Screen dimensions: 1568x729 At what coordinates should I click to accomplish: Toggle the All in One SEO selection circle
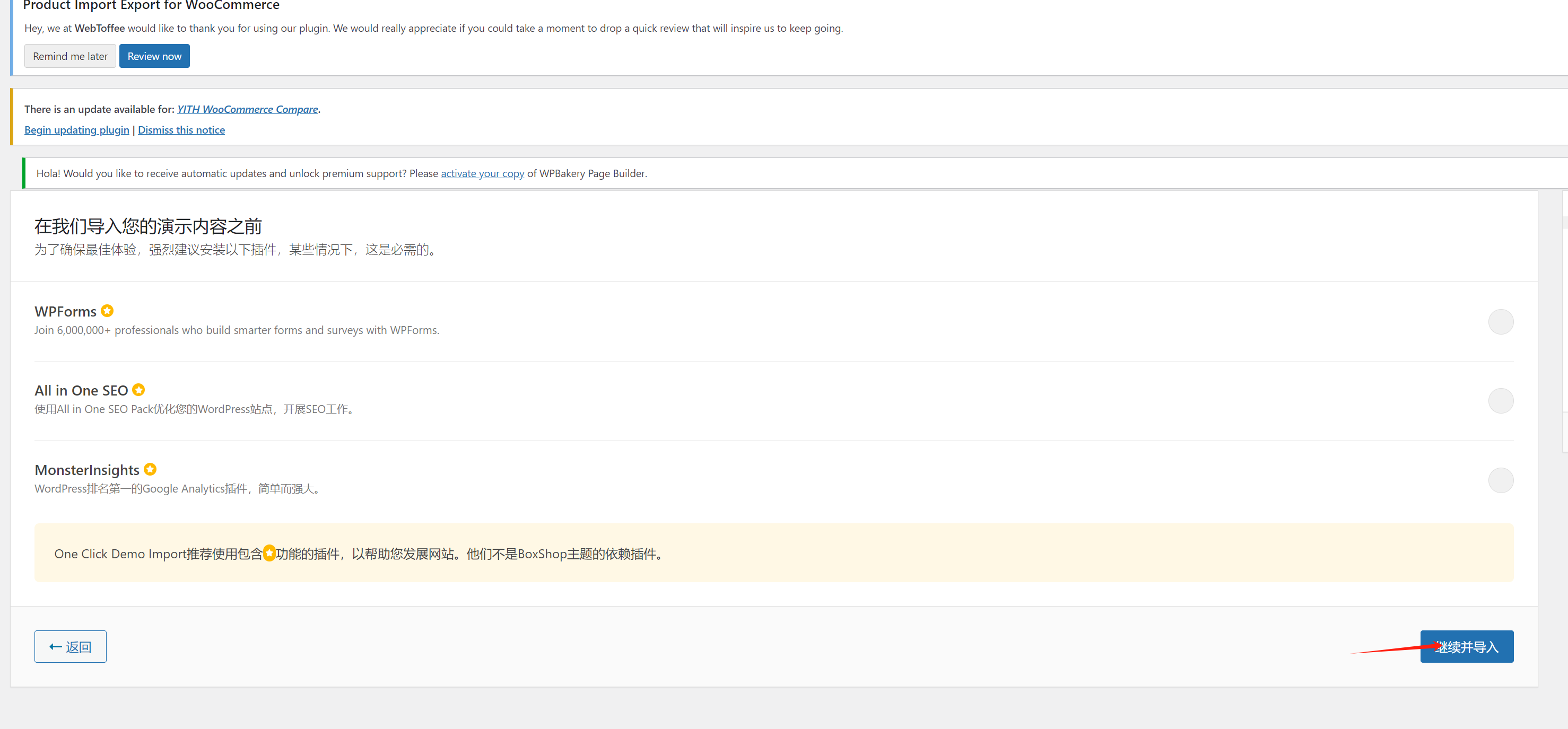point(1501,401)
